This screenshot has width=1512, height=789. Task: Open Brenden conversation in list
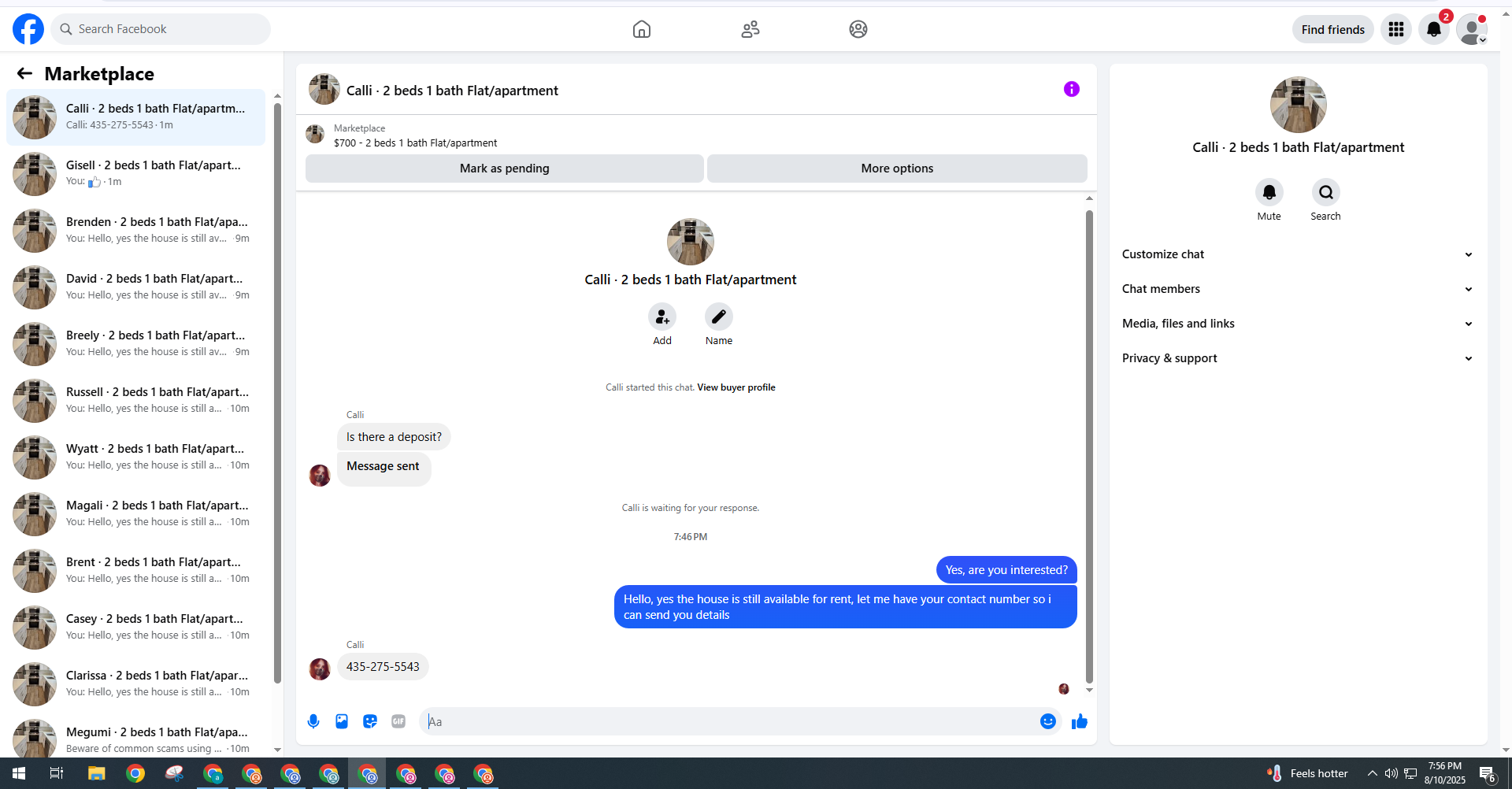click(x=136, y=231)
